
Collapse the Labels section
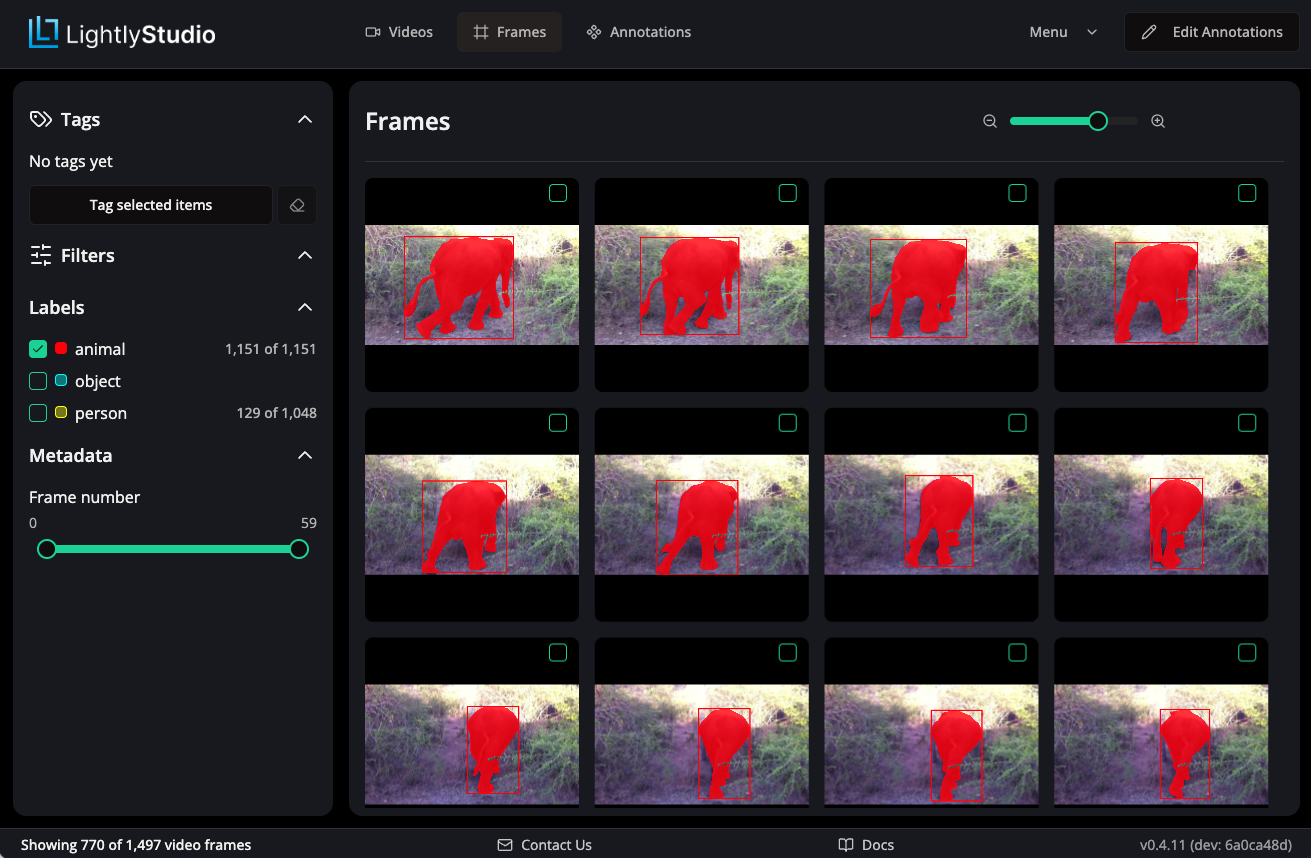(x=305, y=307)
